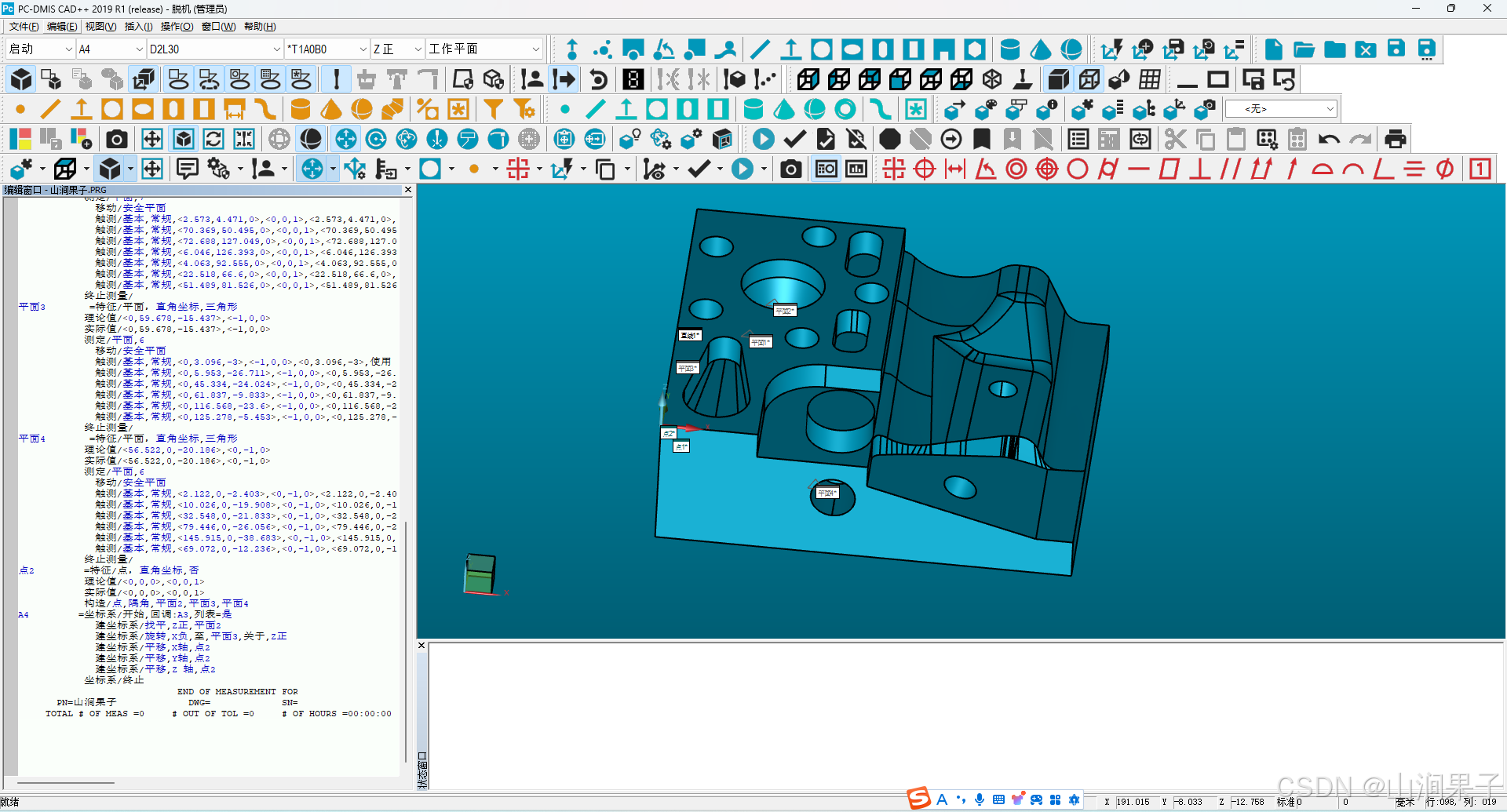Select the orange auto feature Cone icon
Viewport: 1507px width, 812px height.
click(331, 109)
